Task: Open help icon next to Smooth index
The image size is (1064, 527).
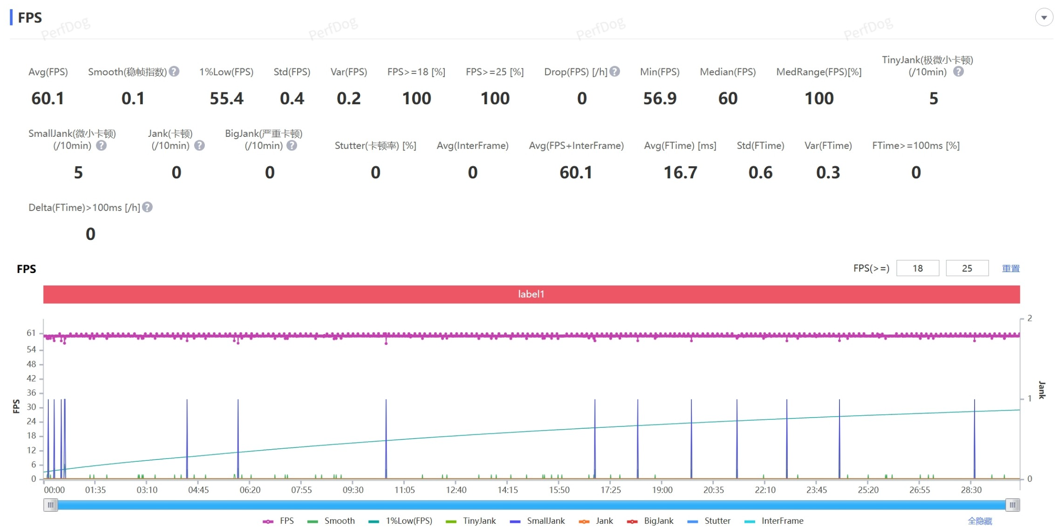Action: point(174,71)
